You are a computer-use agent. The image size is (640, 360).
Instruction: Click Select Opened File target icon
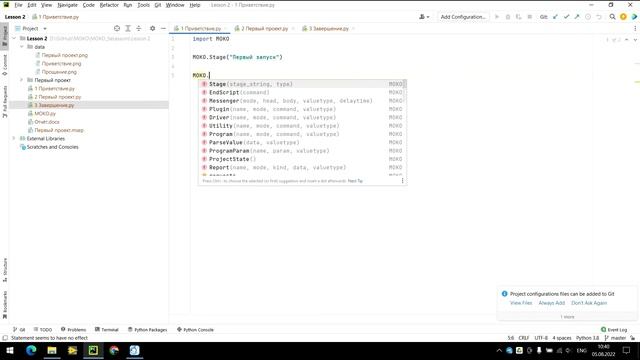click(x=117, y=28)
